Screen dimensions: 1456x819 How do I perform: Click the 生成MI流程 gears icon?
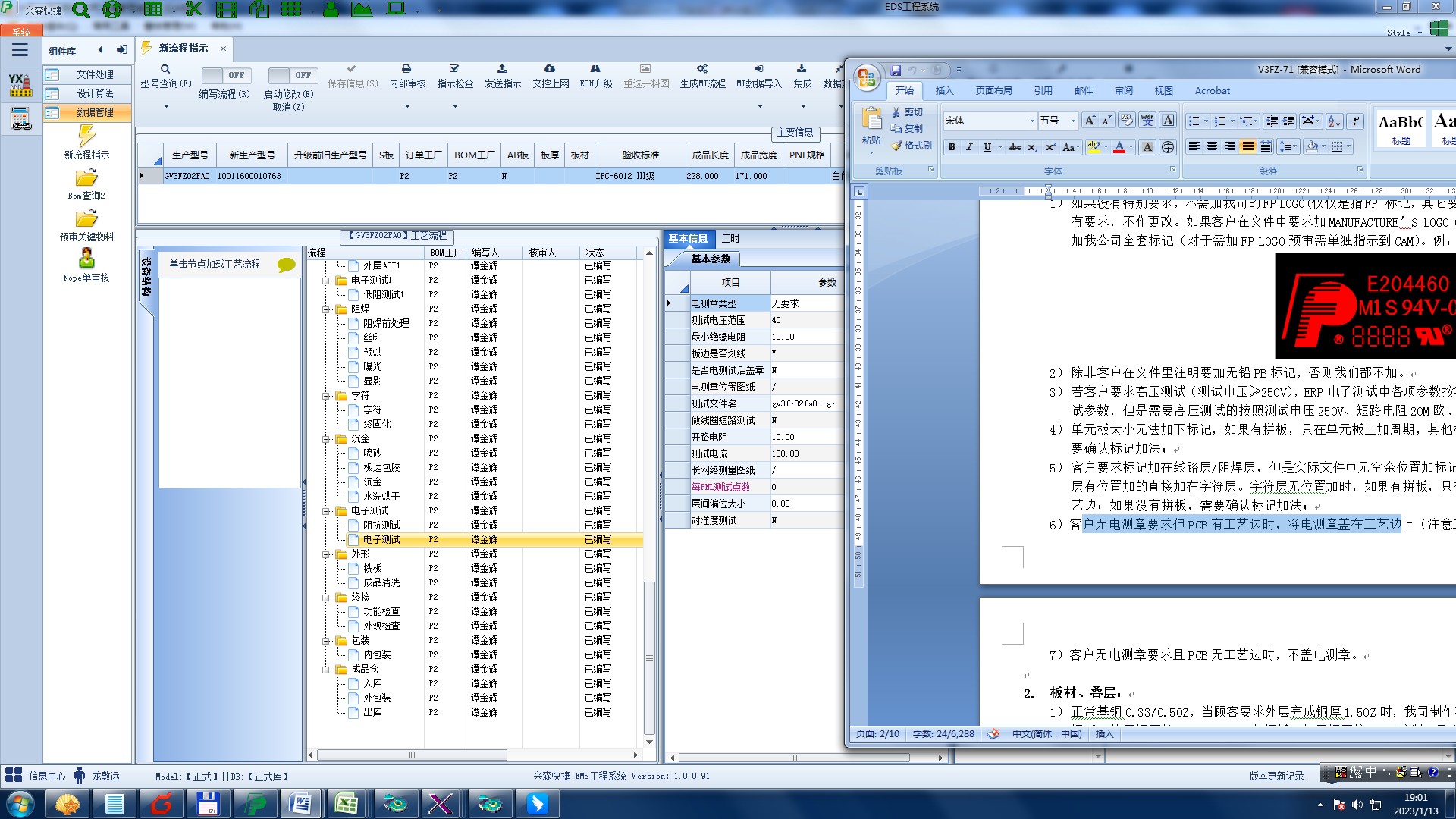(702, 69)
